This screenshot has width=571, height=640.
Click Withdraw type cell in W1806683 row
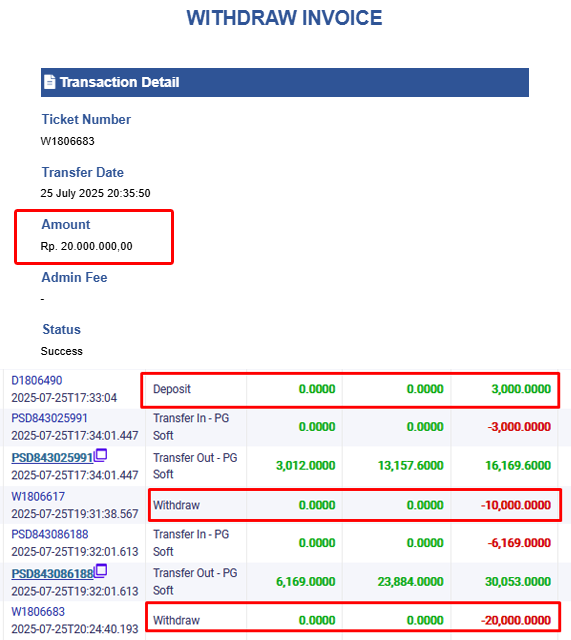point(176,620)
